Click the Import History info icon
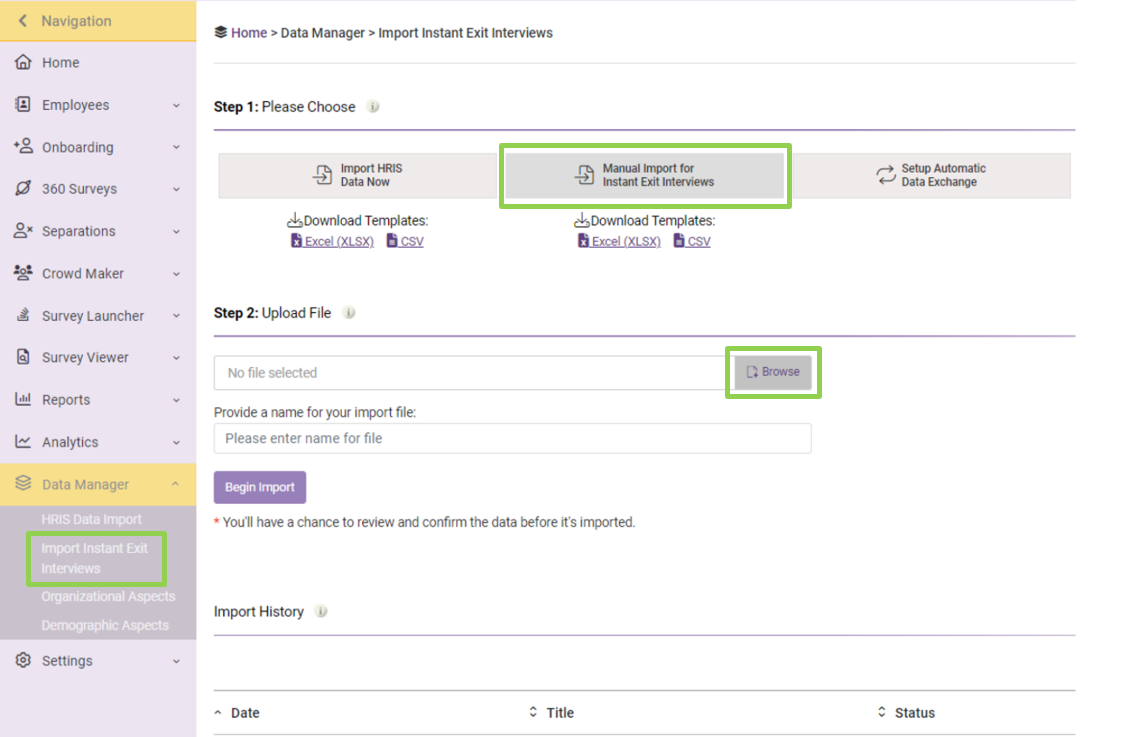Screen dimensions: 1146x737 tap(321, 611)
